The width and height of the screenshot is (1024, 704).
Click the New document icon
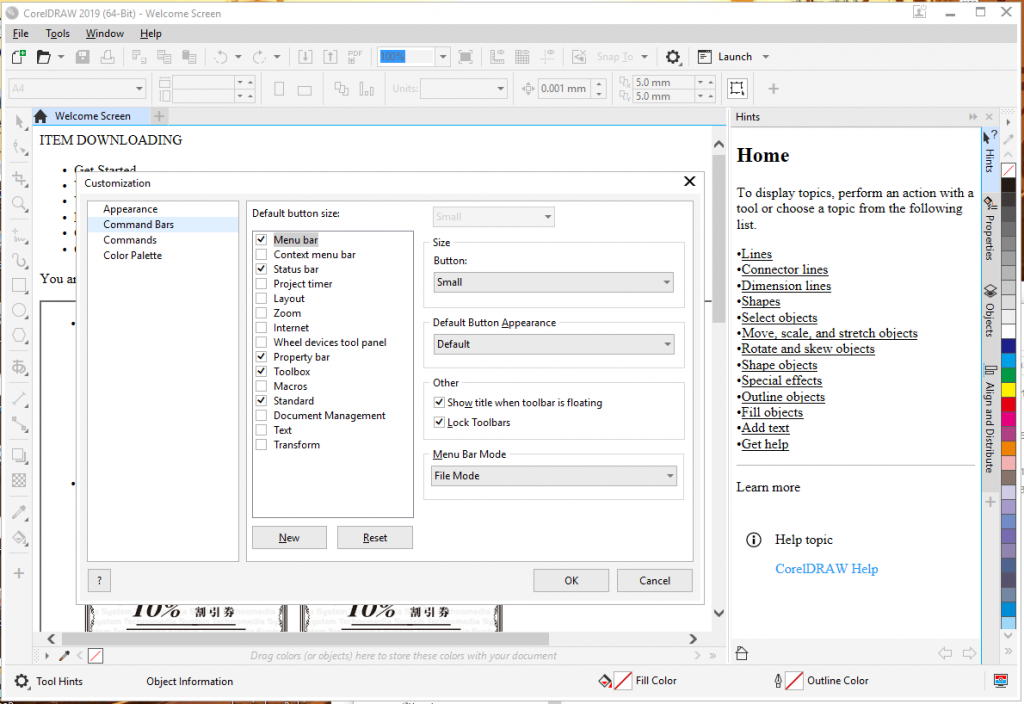pyautogui.click(x=19, y=57)
